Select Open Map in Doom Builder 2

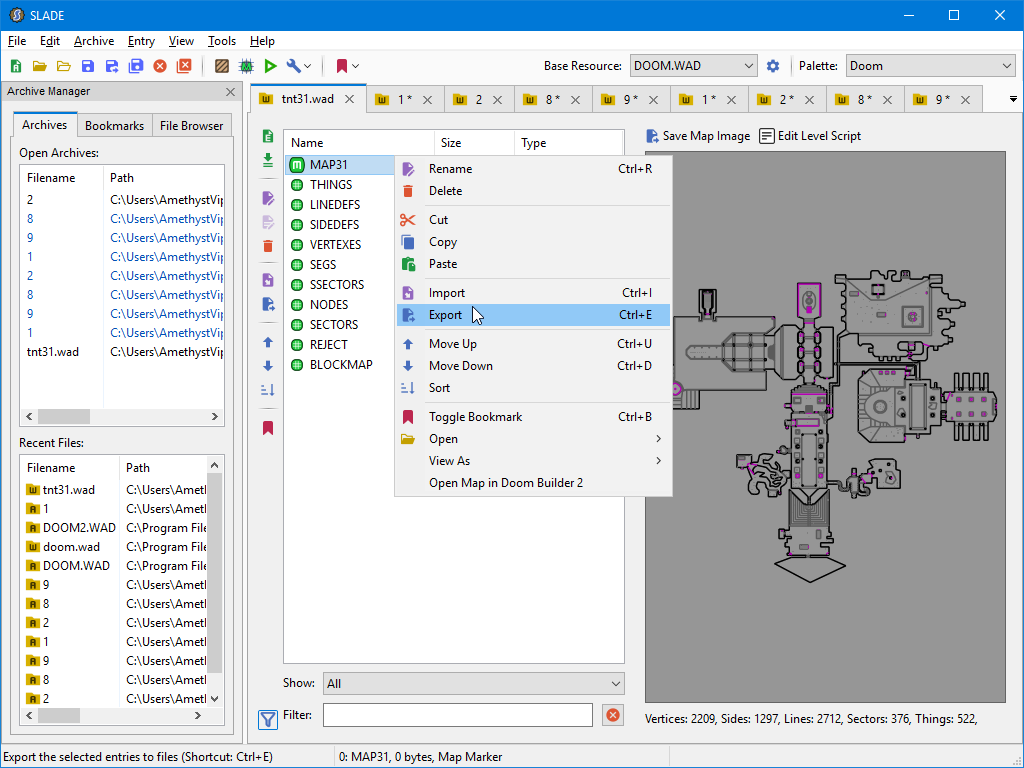tap(505, 483)
